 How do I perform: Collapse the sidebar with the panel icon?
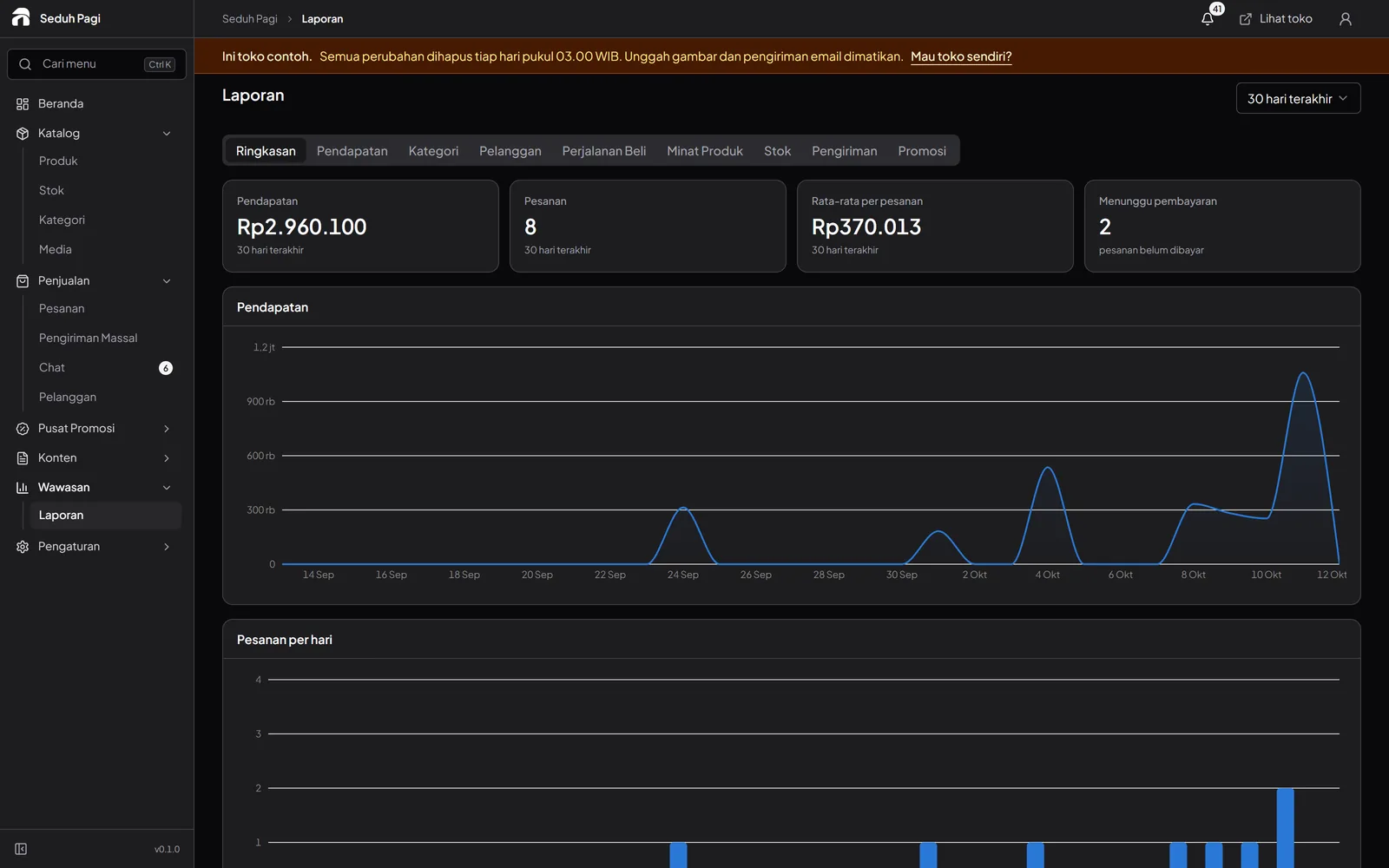21,849
